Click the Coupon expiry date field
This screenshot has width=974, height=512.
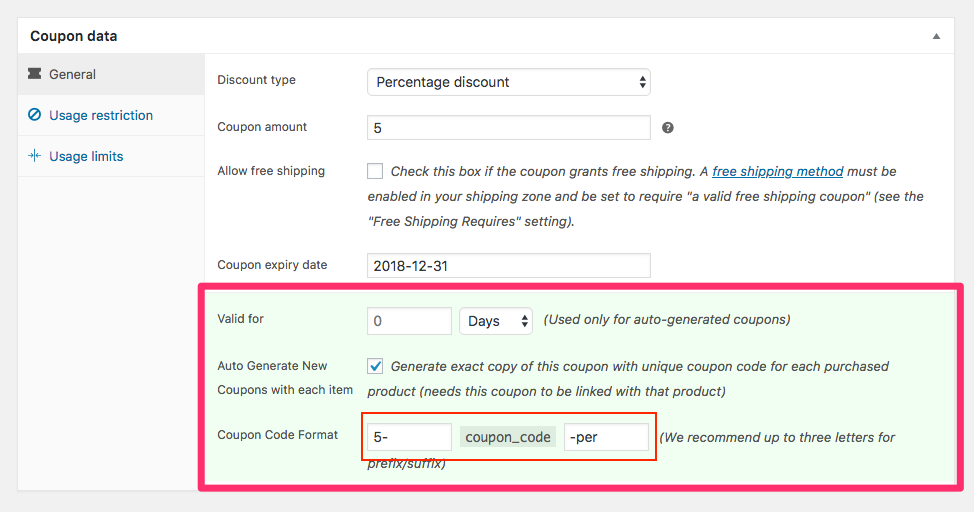(x=508, y=266)
